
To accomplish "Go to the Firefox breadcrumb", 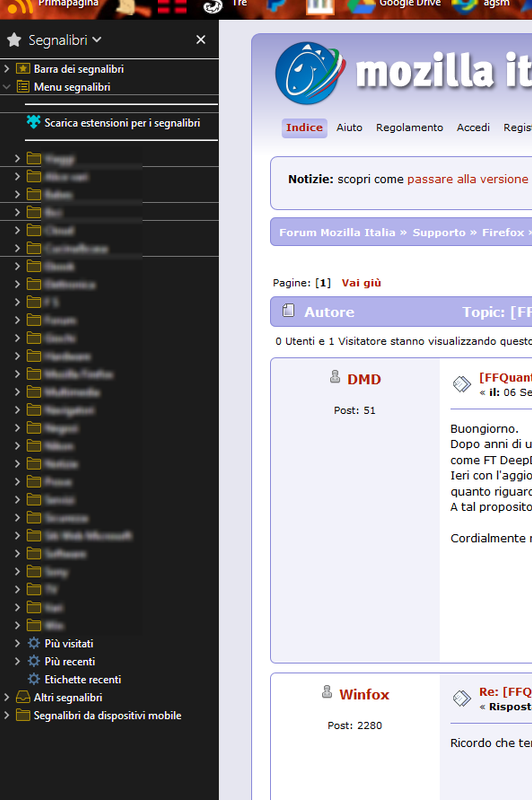I will coord(503,232).
